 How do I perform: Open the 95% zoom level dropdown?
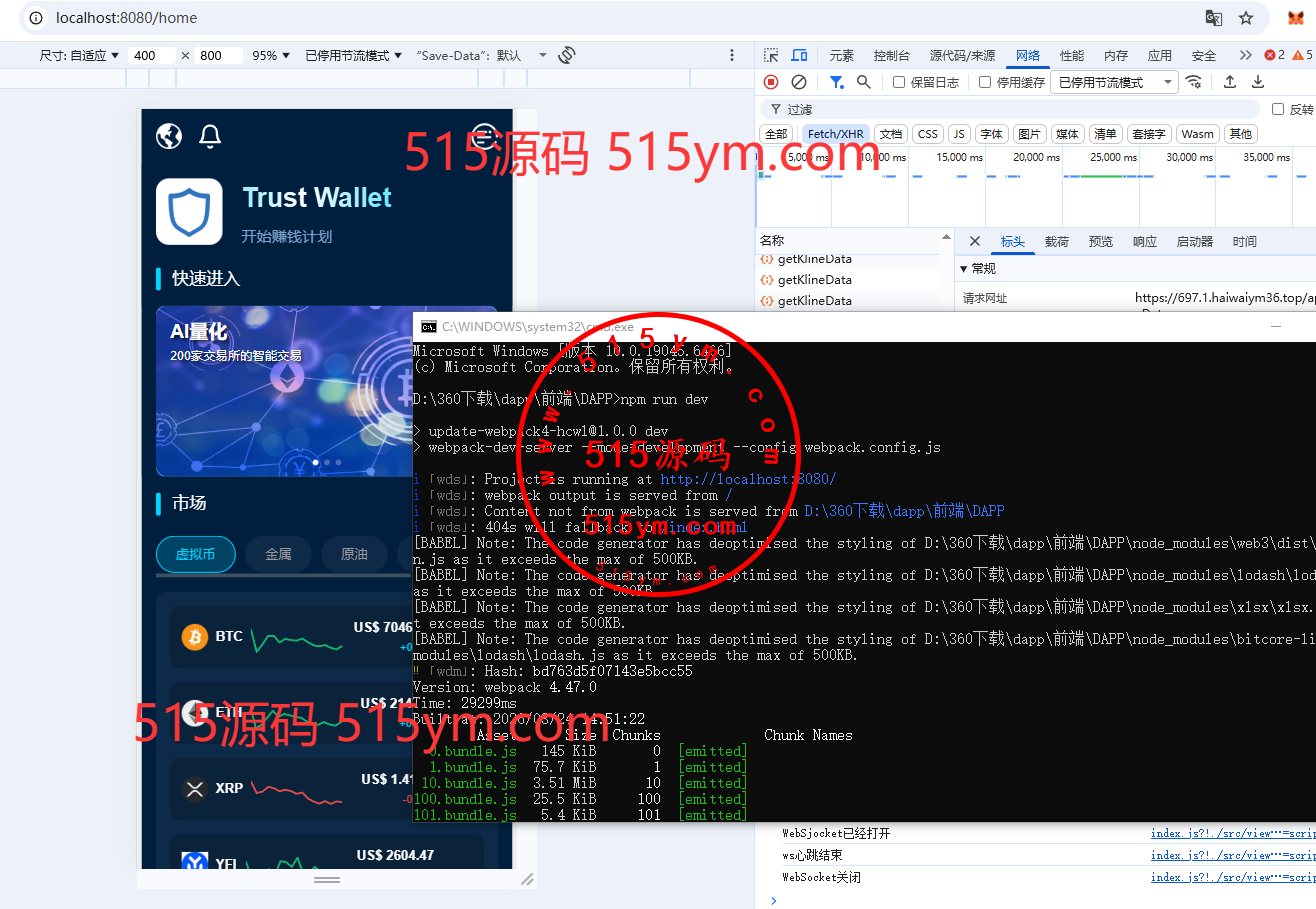tap(271, 56)
